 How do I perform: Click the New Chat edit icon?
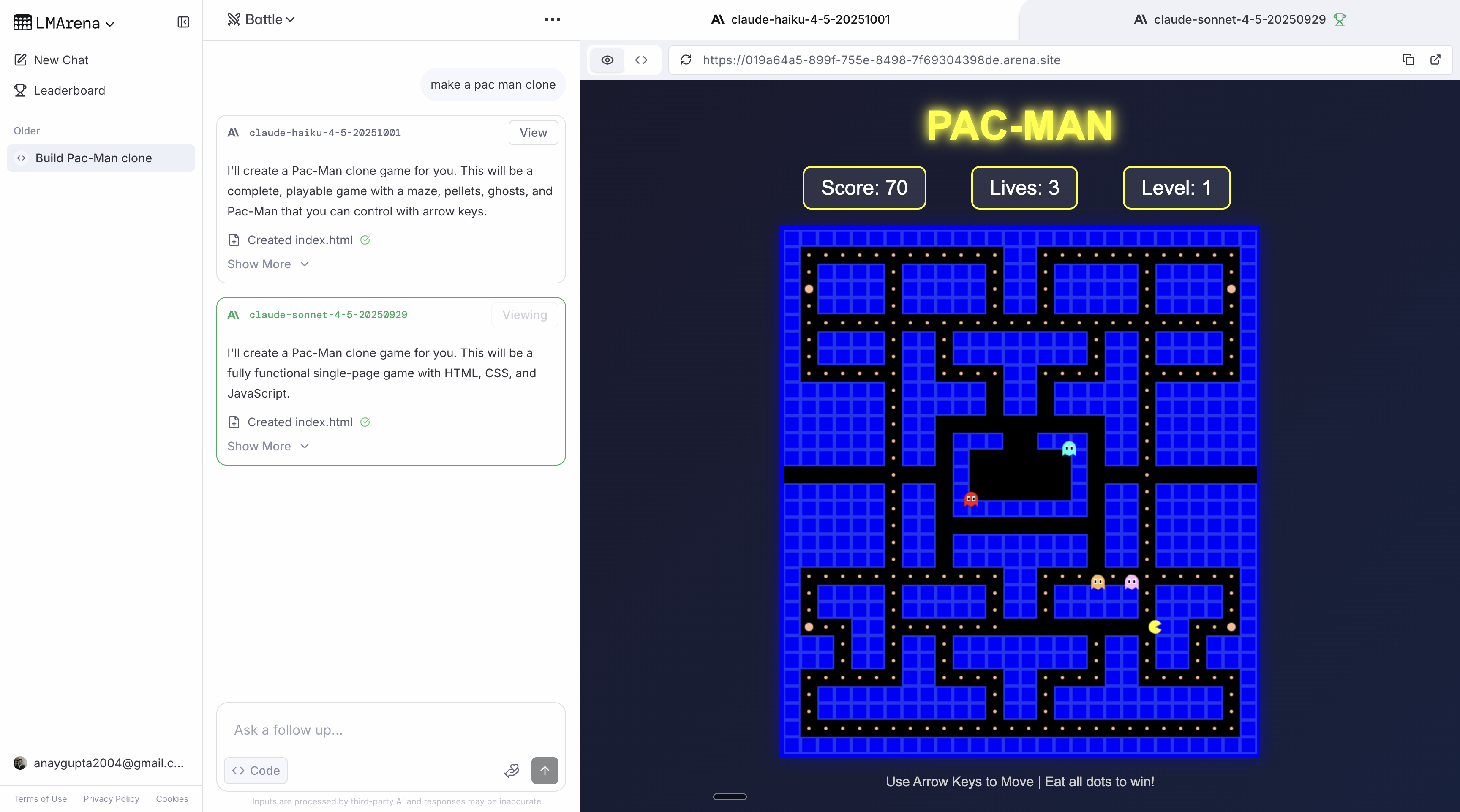[x=20, y=60]
